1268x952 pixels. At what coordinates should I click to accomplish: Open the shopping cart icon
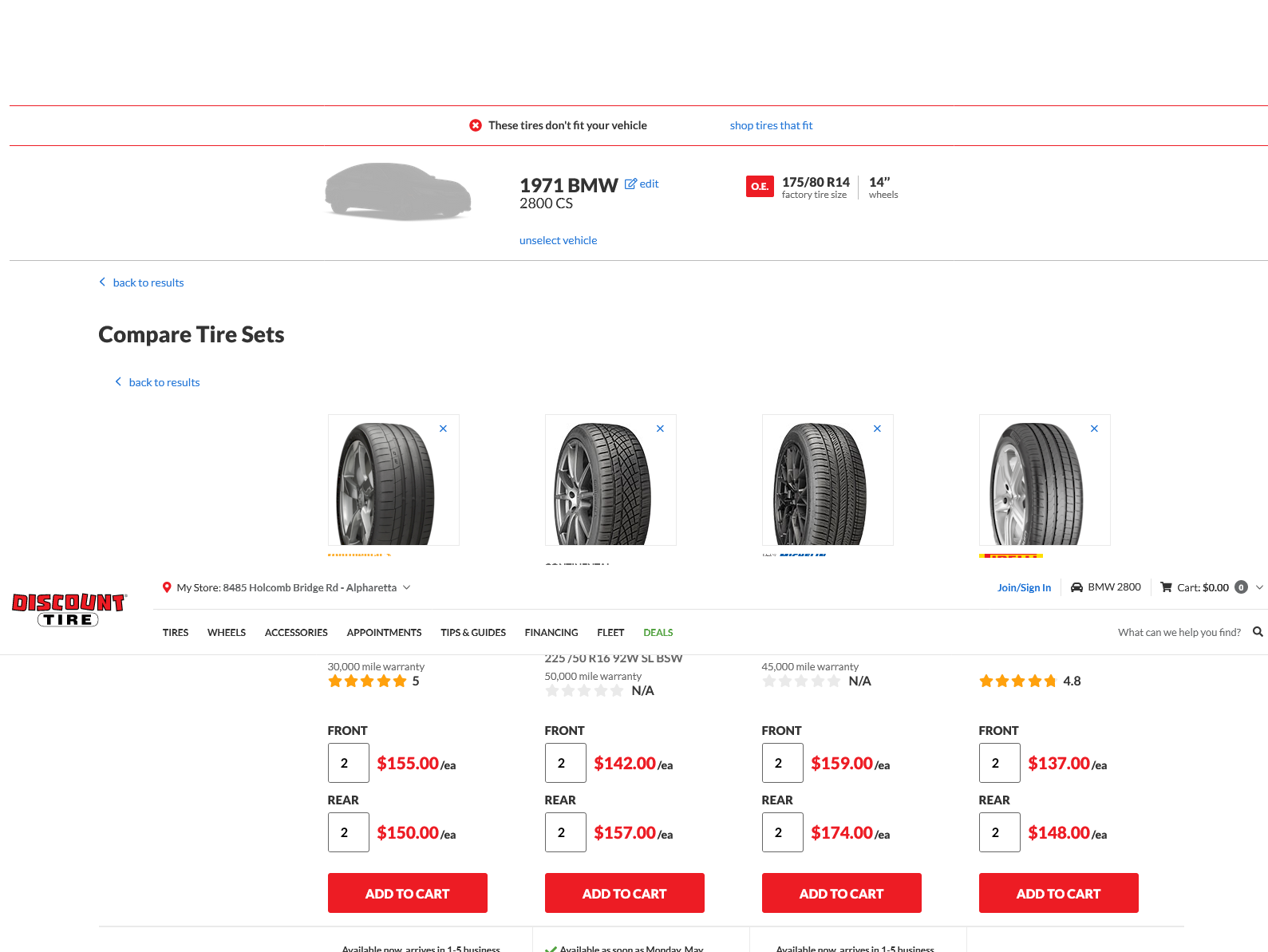point(1166,587)
